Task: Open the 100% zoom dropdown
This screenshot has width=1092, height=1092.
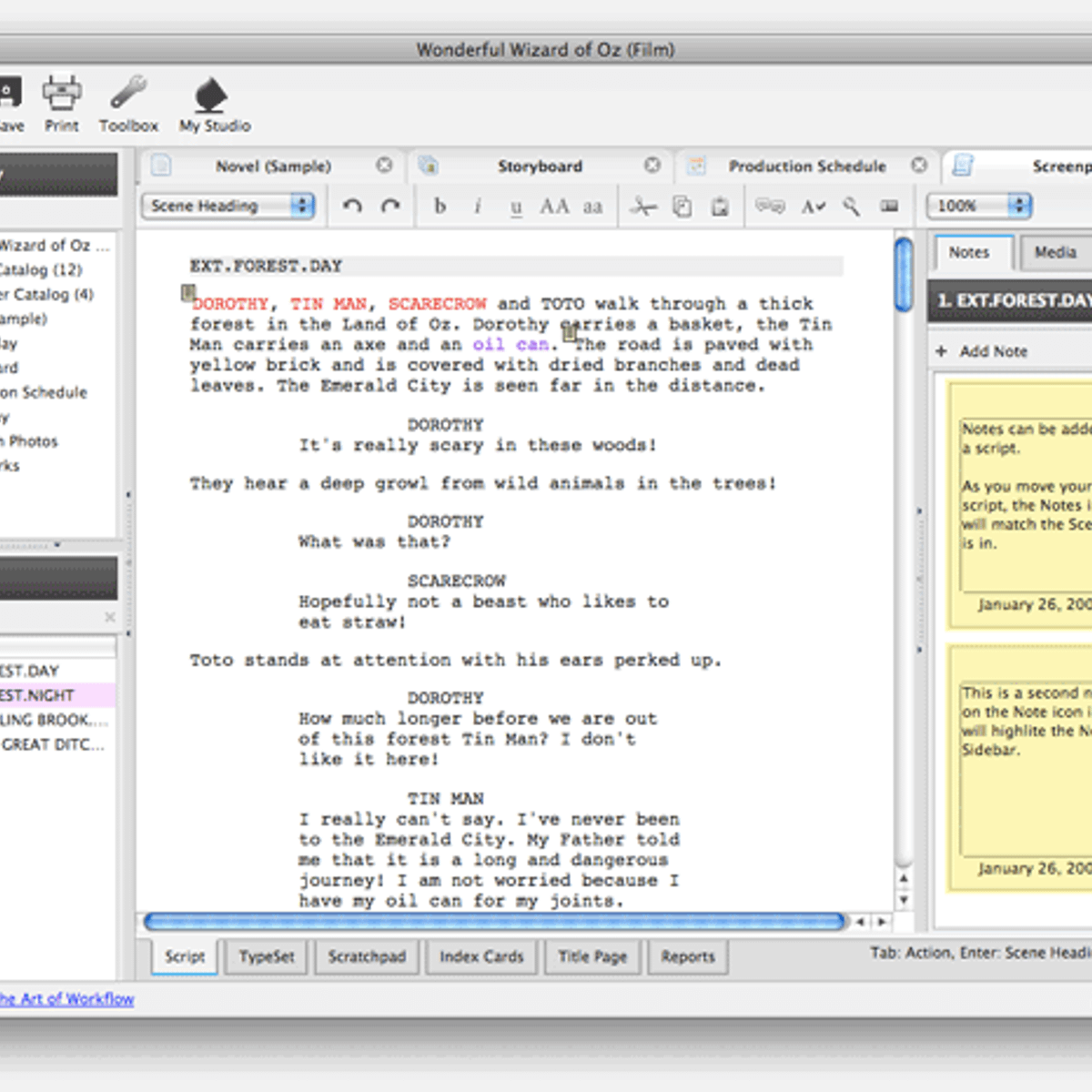Action: coord(979,206)
